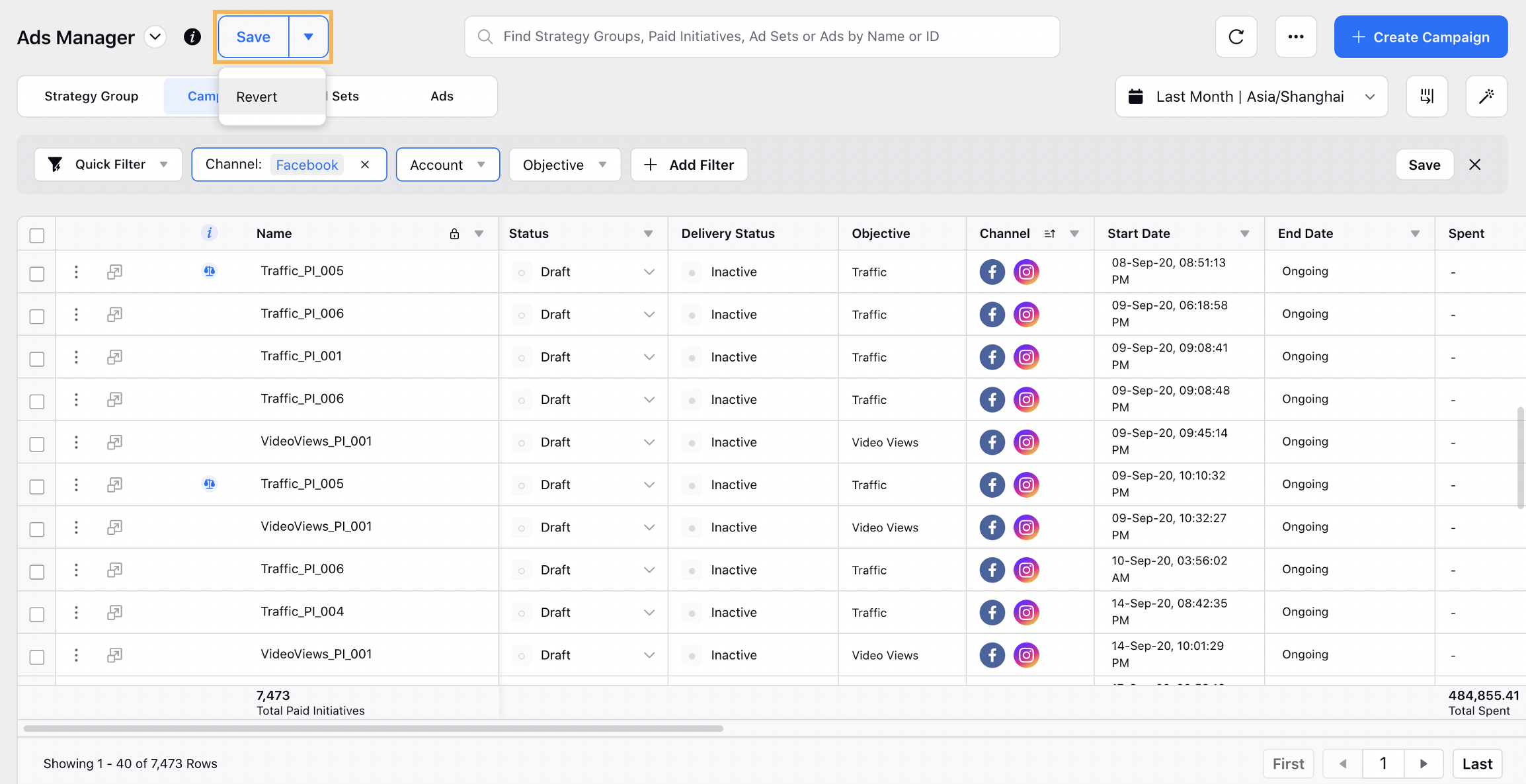Check the 10:10:32 PM Traffic_PI_005 row checkbox
The image size is (1526, 784).
click(37, 487)
